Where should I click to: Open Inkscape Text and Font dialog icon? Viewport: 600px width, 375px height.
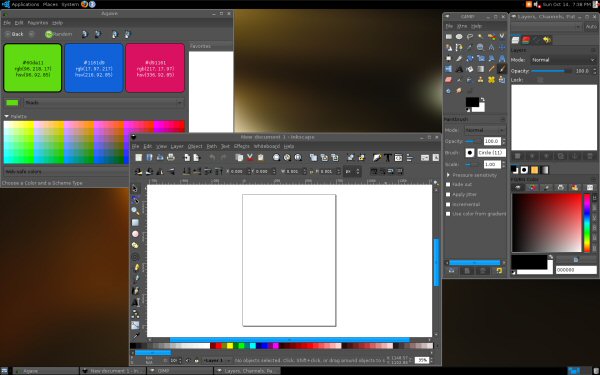pyautogui.click(x=388, y=158)
